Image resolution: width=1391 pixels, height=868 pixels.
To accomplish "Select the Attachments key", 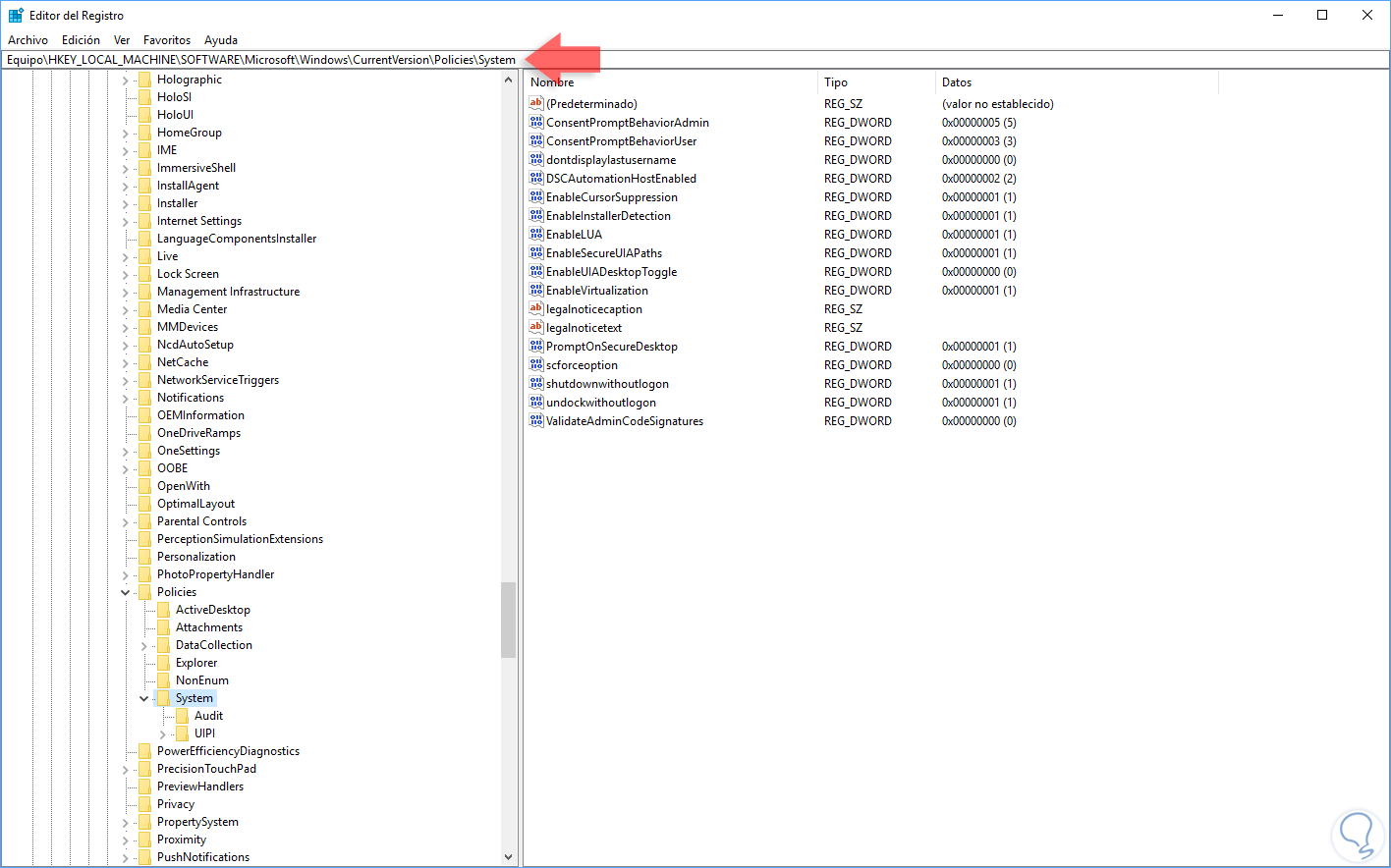I will click(x=209, y=627).
